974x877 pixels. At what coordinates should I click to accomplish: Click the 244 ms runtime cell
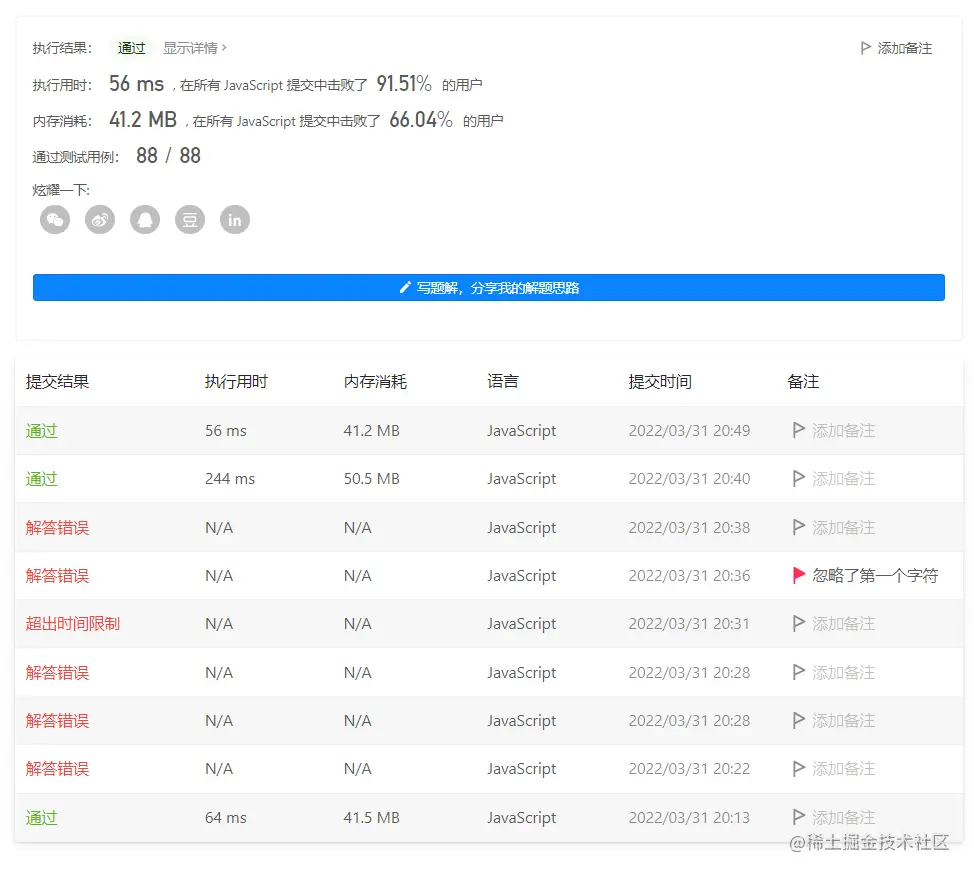[230, 479]
